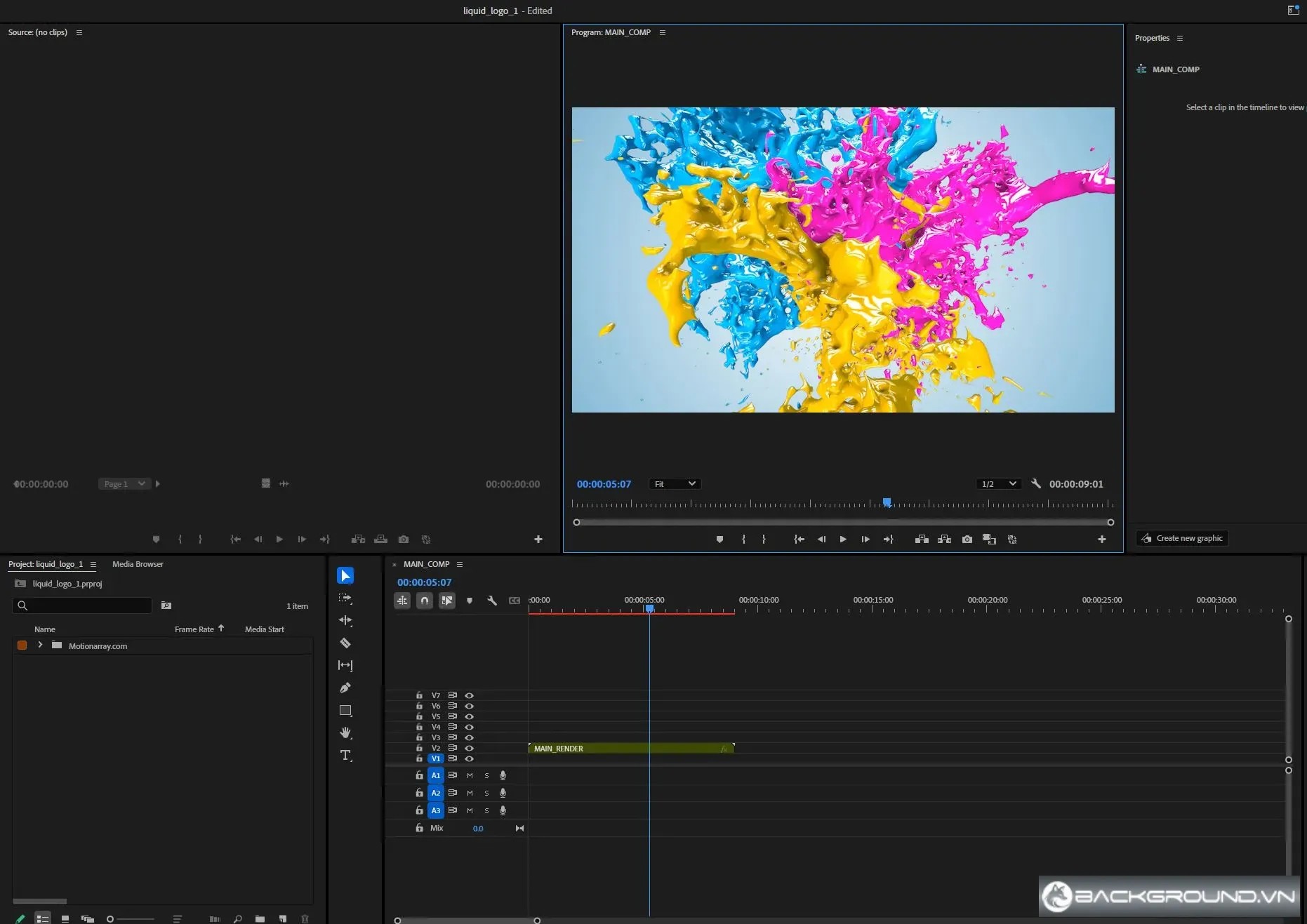Click Lift button in Program Monitor
Viewport: 1307px width, 924px height.
pyautogui.click(x=922, y=539)
